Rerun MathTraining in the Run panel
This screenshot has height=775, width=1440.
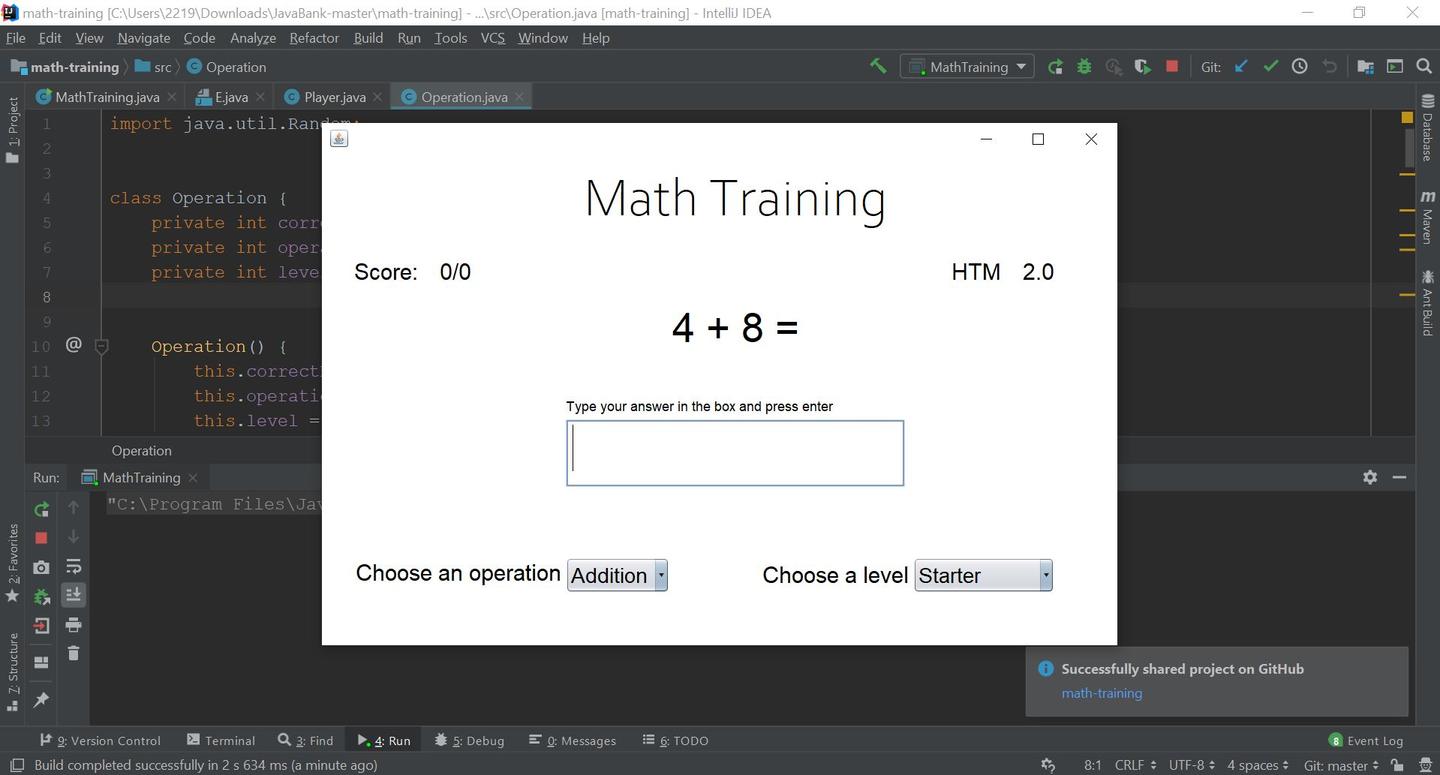pyautogui.click(x=41, y=509)
